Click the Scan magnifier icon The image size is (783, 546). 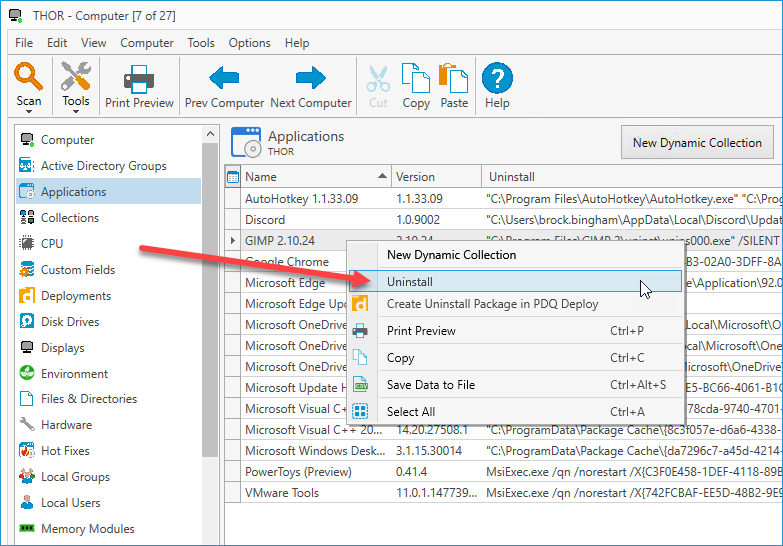28,77
